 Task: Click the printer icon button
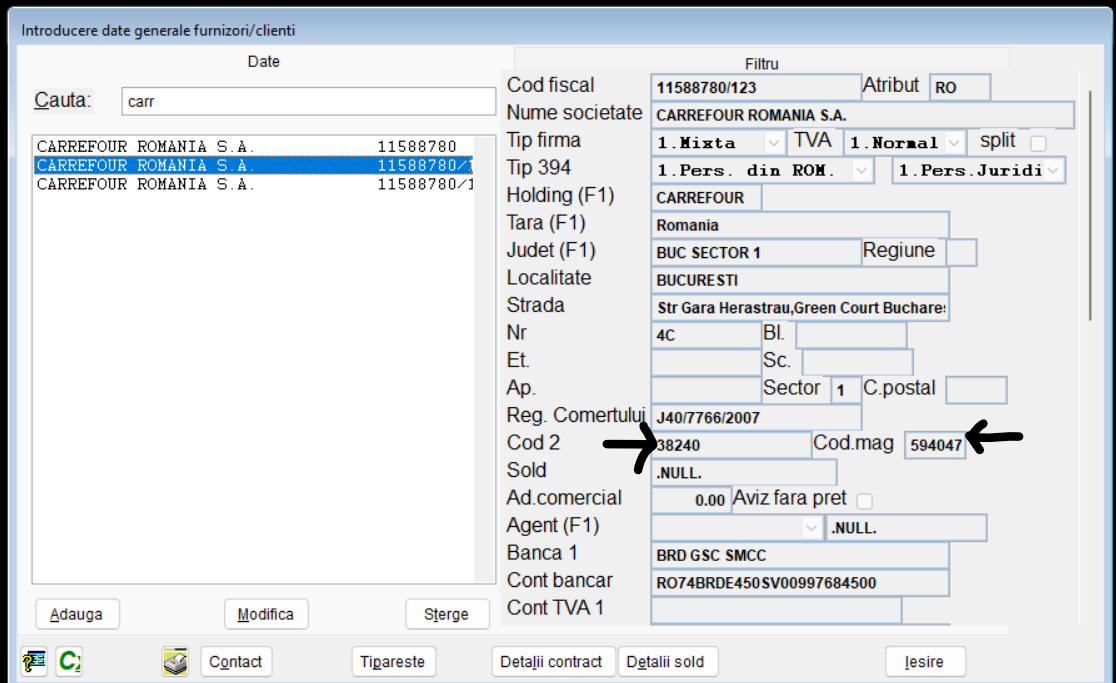175,662
